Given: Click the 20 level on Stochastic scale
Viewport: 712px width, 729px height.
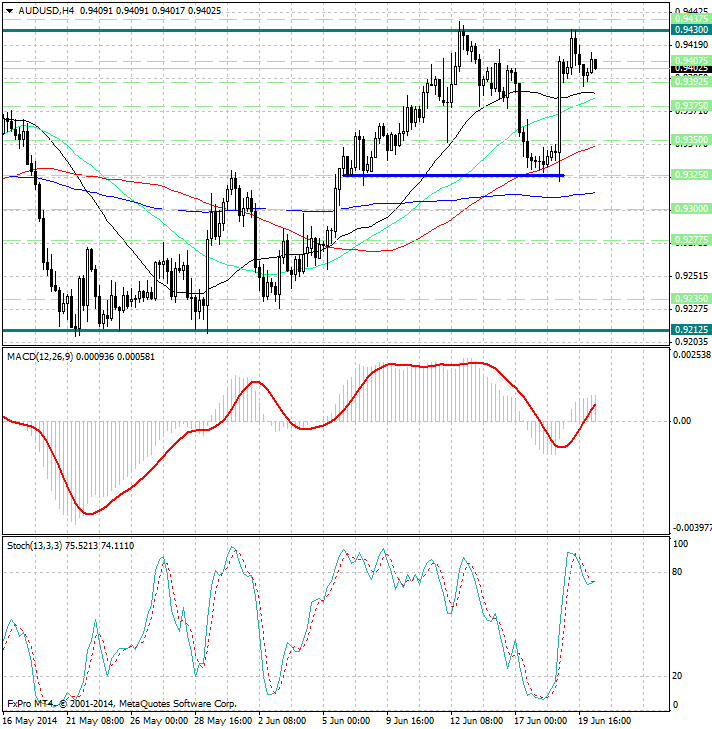Looking at the screenshot, I should point(678,676).
